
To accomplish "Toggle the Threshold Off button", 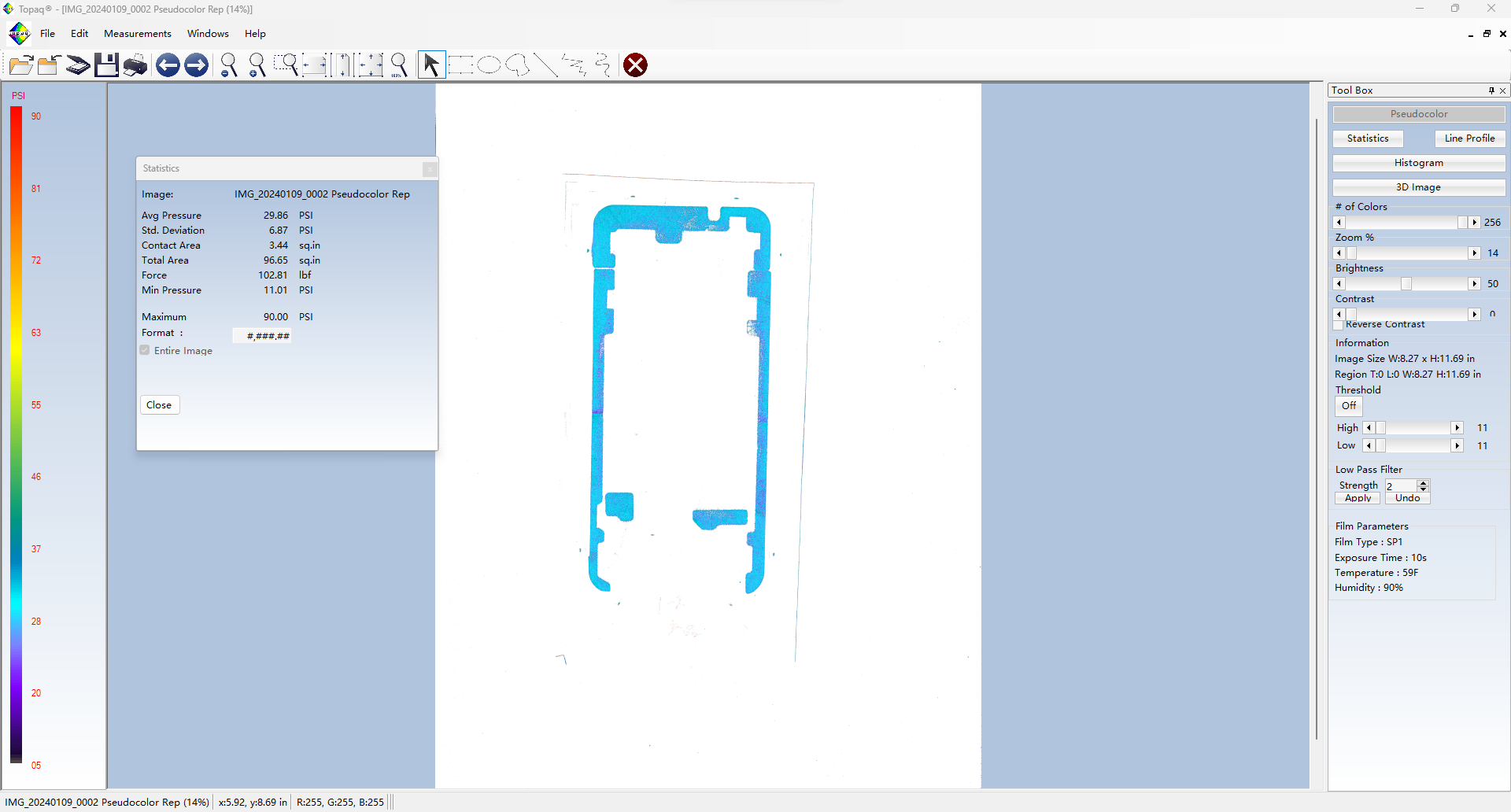I will (1348, 406).
